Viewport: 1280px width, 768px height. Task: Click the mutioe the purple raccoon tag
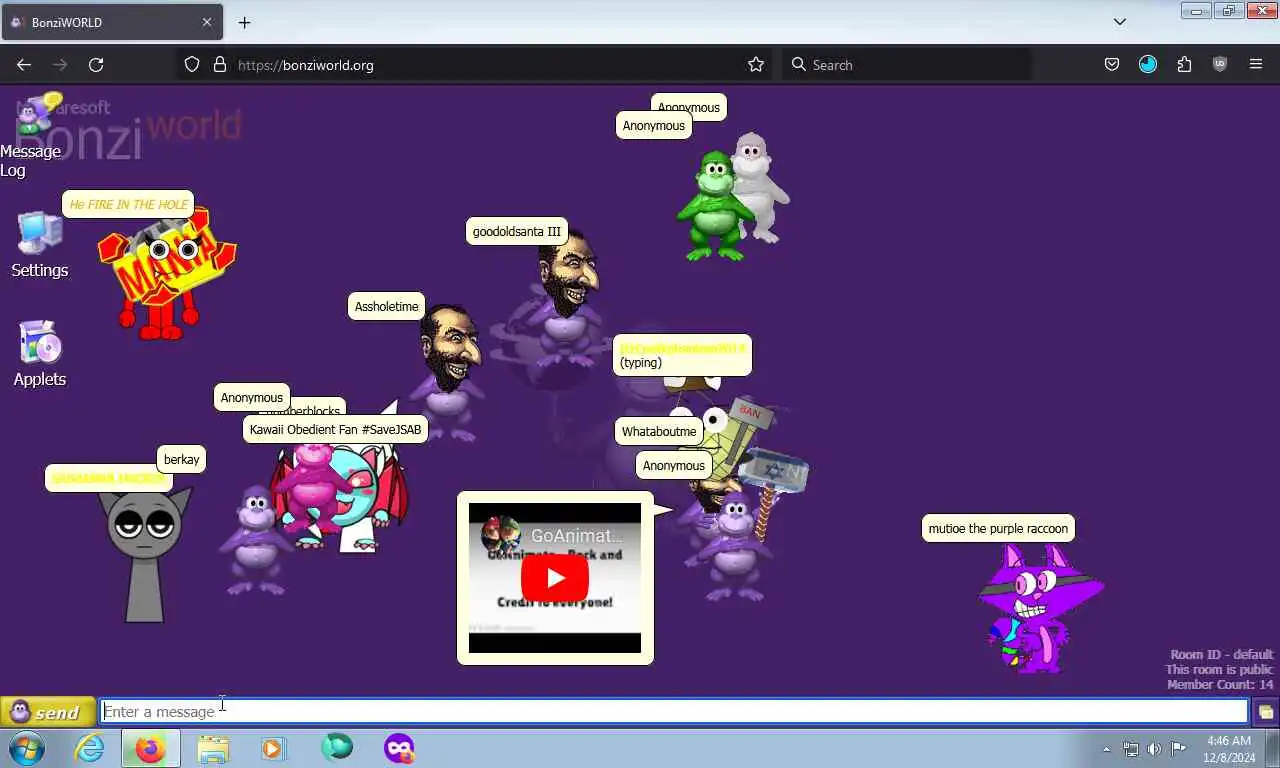pyautogui.click(x=998, y=528)
